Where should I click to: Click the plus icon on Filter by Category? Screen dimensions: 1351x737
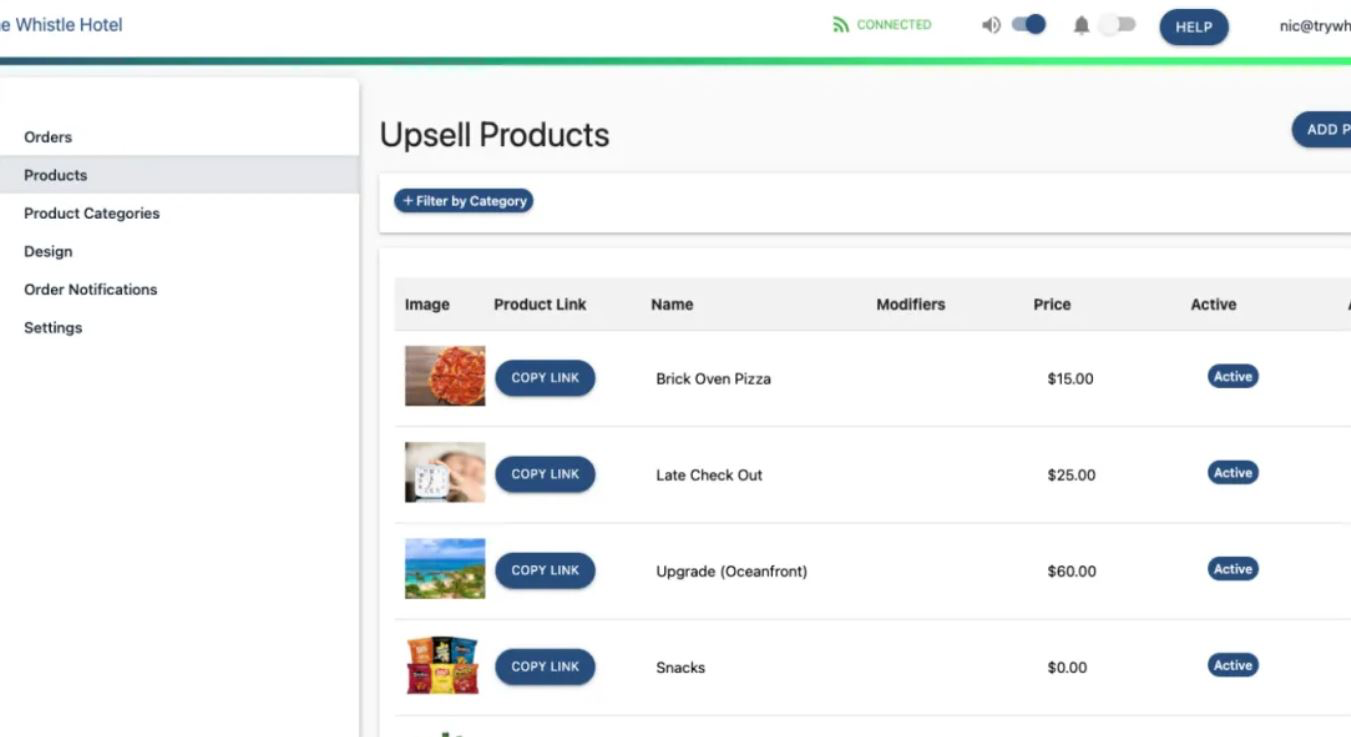(x=408, y=201)
